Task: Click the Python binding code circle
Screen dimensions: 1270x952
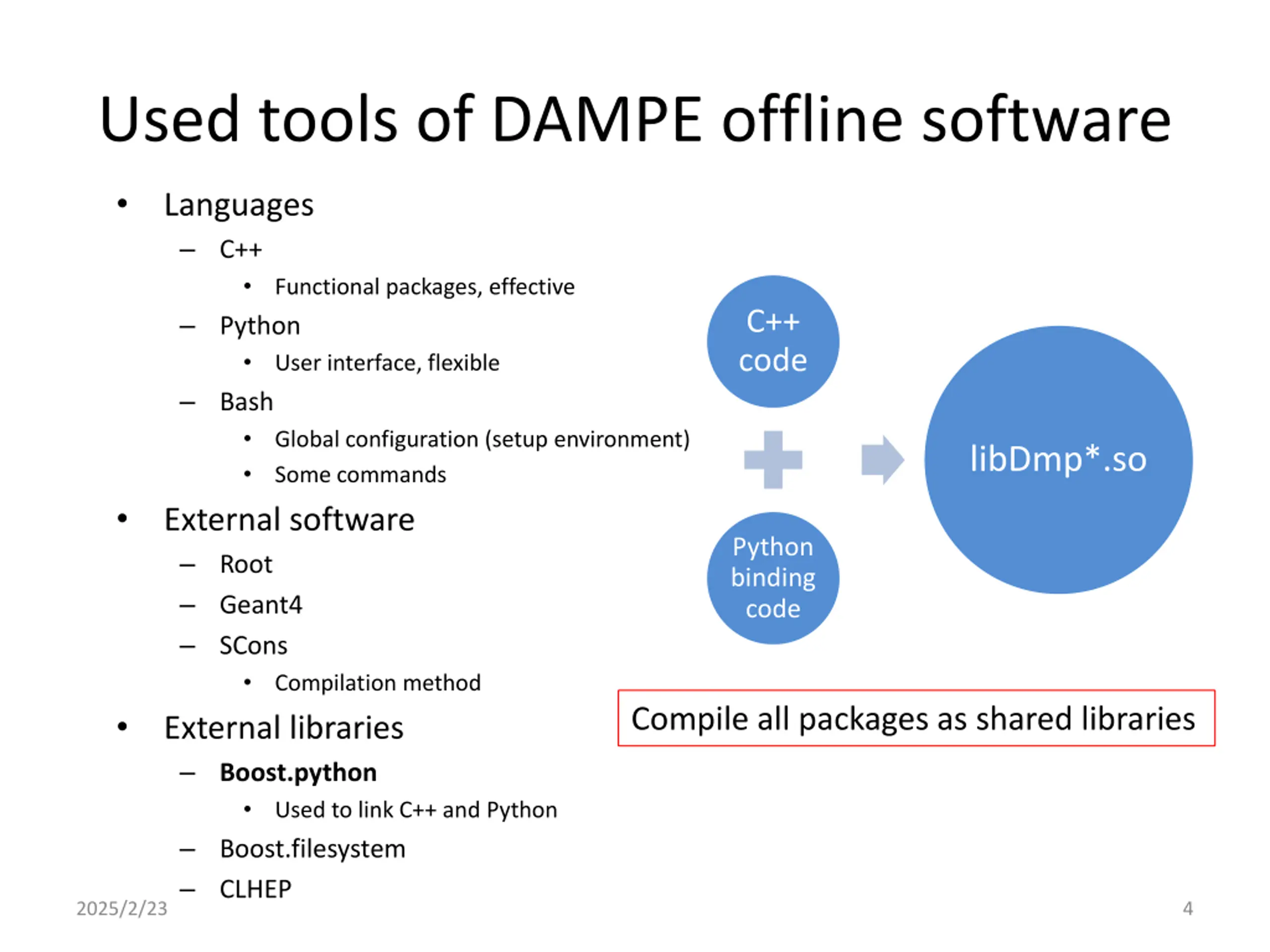Action: pos(773,577)
